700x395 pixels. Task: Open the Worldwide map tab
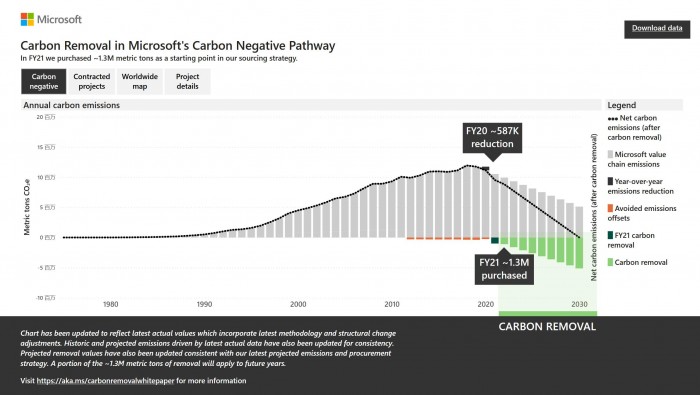coord(140,81)
